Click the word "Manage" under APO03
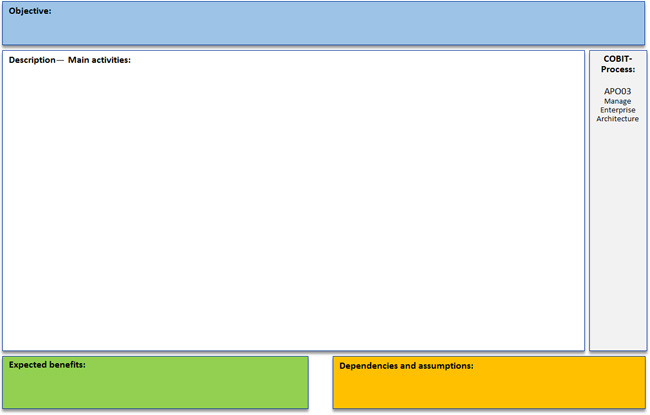 618,101
